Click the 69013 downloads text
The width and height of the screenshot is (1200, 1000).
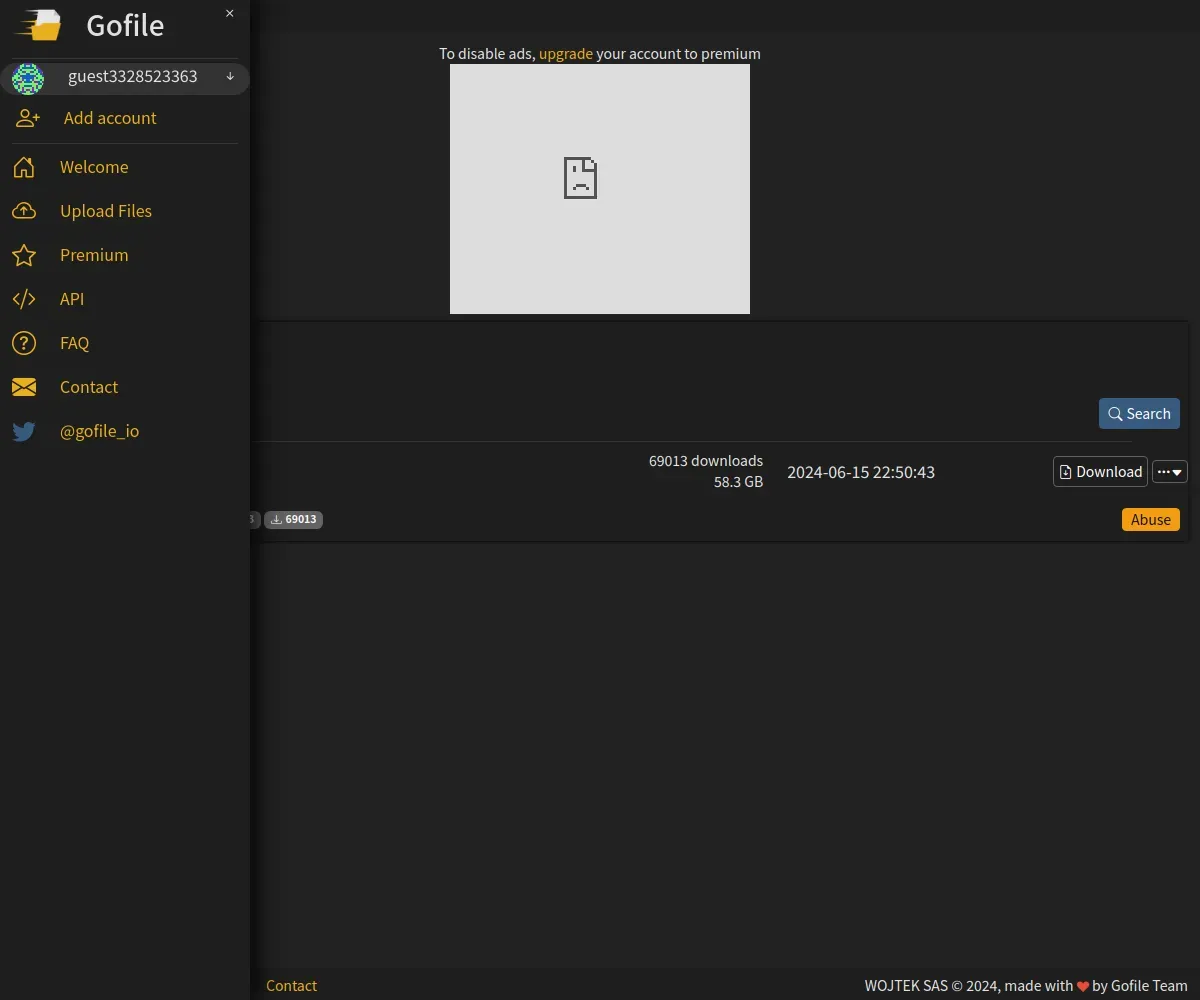coord(706,461)
